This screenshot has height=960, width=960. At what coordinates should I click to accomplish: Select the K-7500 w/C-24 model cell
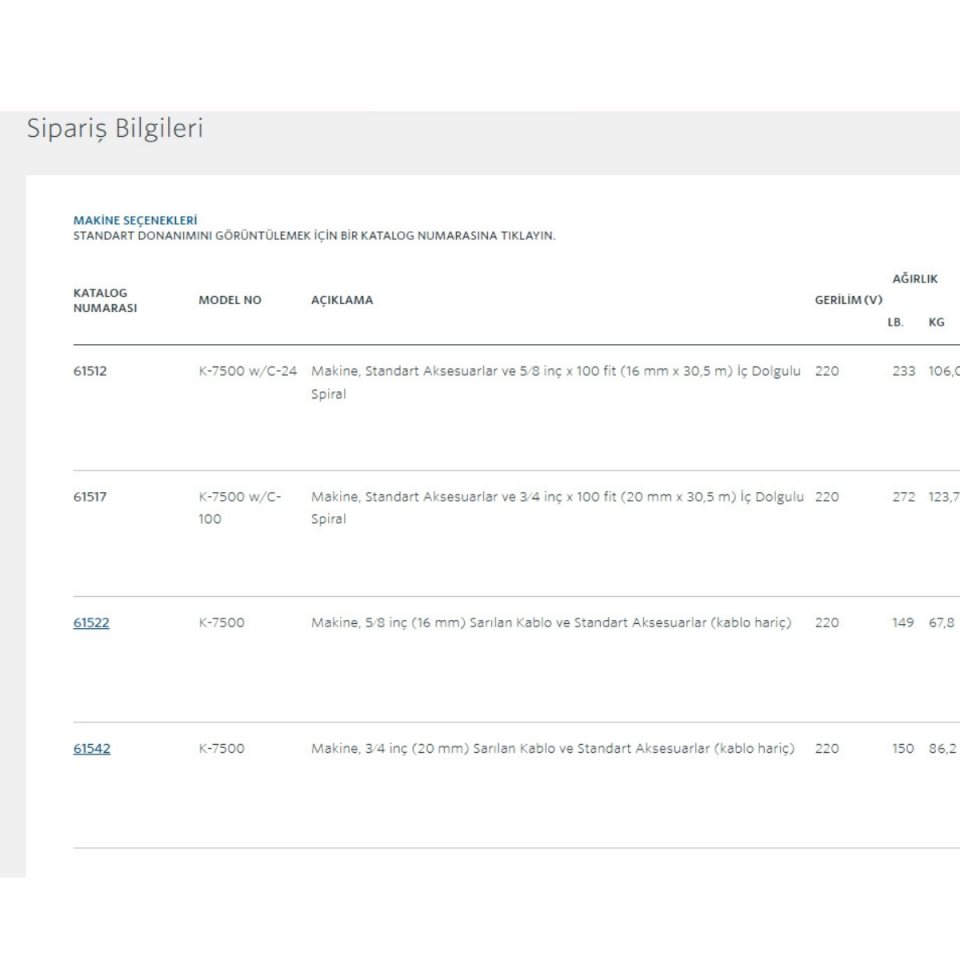[247, 371]
